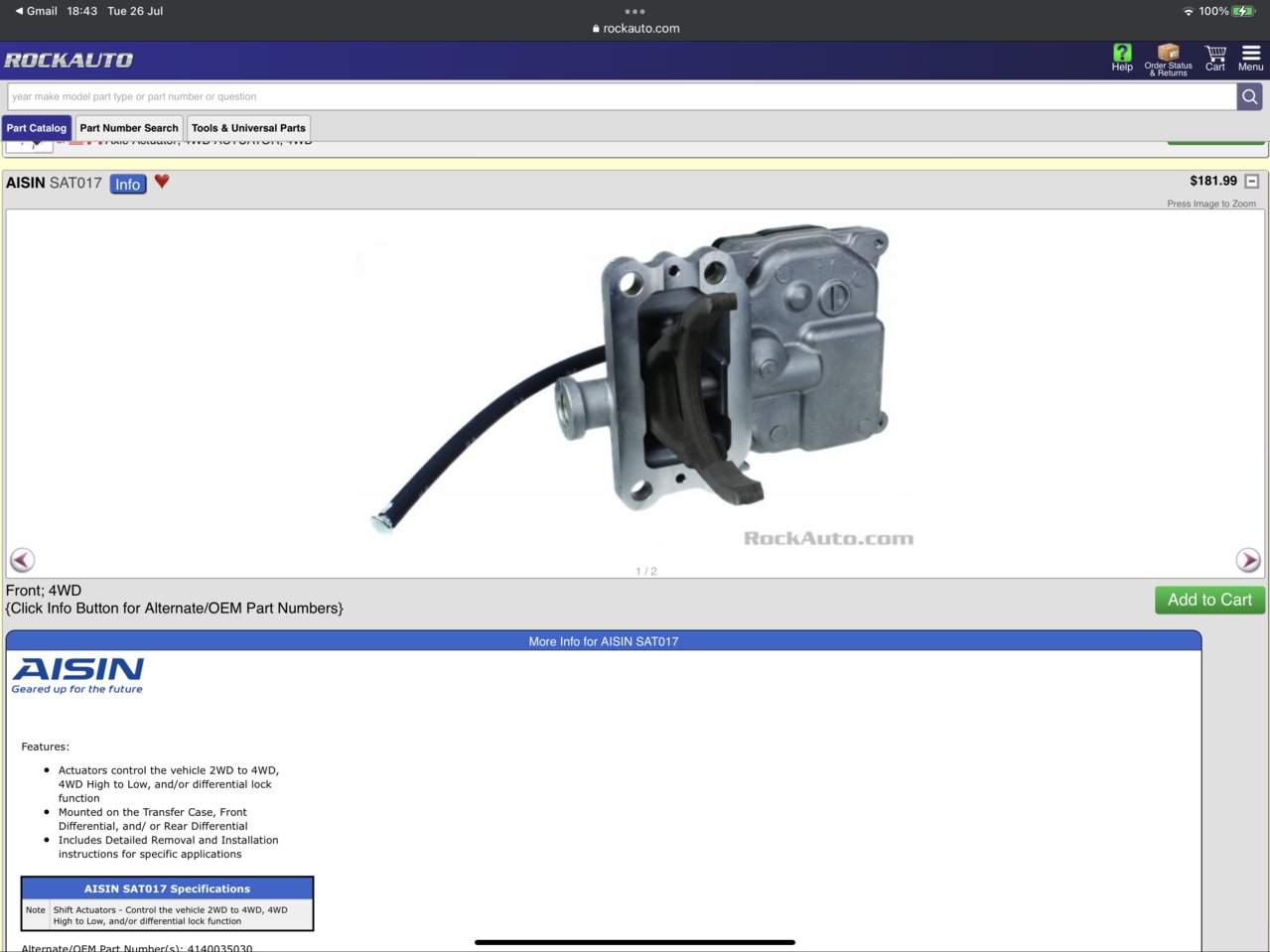Click the 'Click Info Button for Alternate/OEM' note

[175, 609]
